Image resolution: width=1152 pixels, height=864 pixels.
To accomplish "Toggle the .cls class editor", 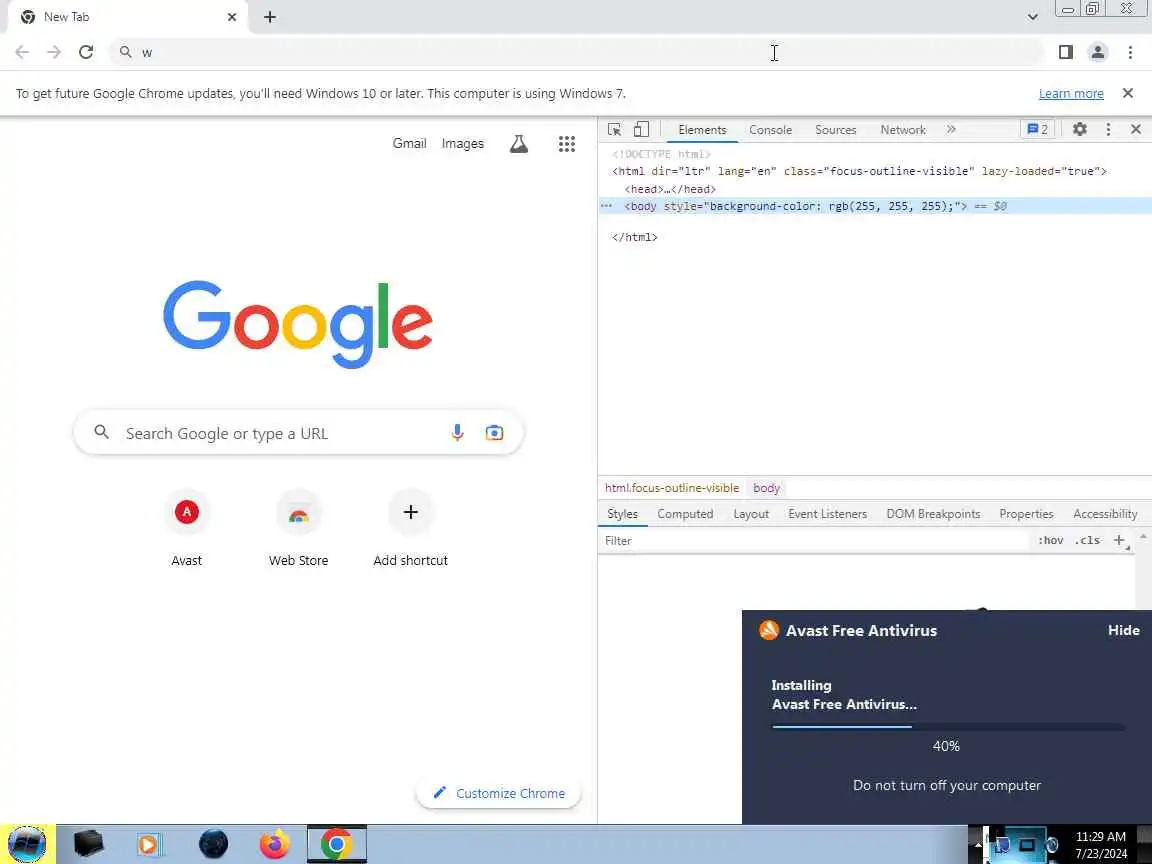I will click(1087, 540).
